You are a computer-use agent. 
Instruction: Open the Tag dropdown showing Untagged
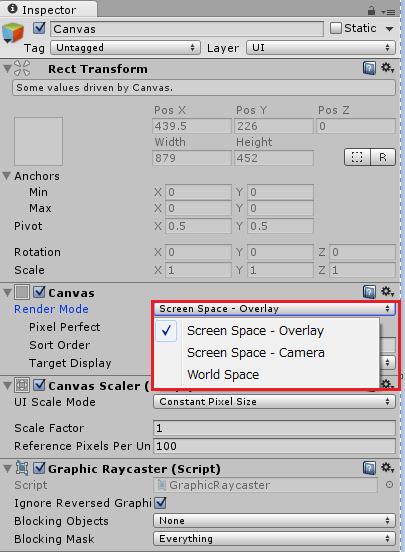coord(125,48)
